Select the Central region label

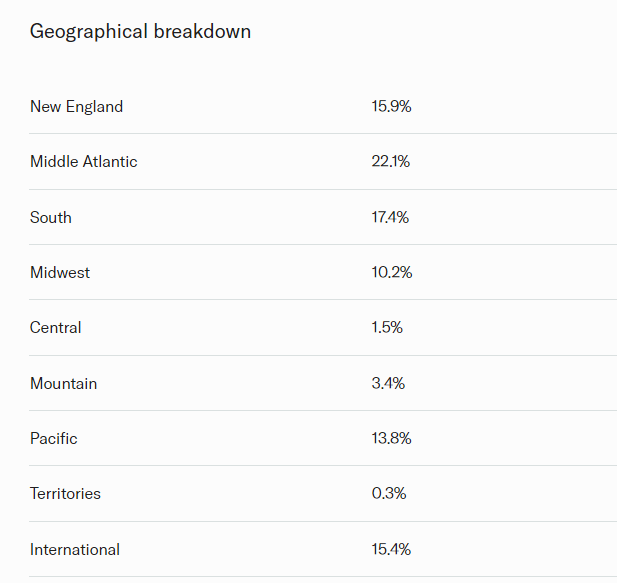(55, 328)
